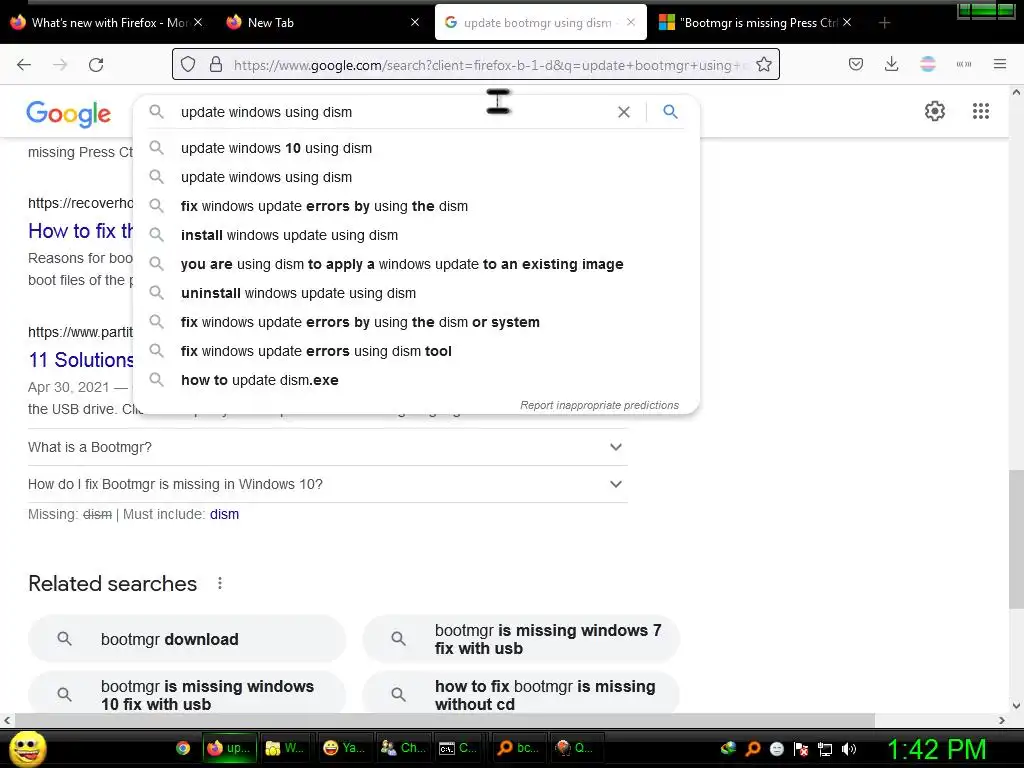Submit search with blue magnifier icon
Screen dimensions: 1024x768
click(x=670, y=112)
